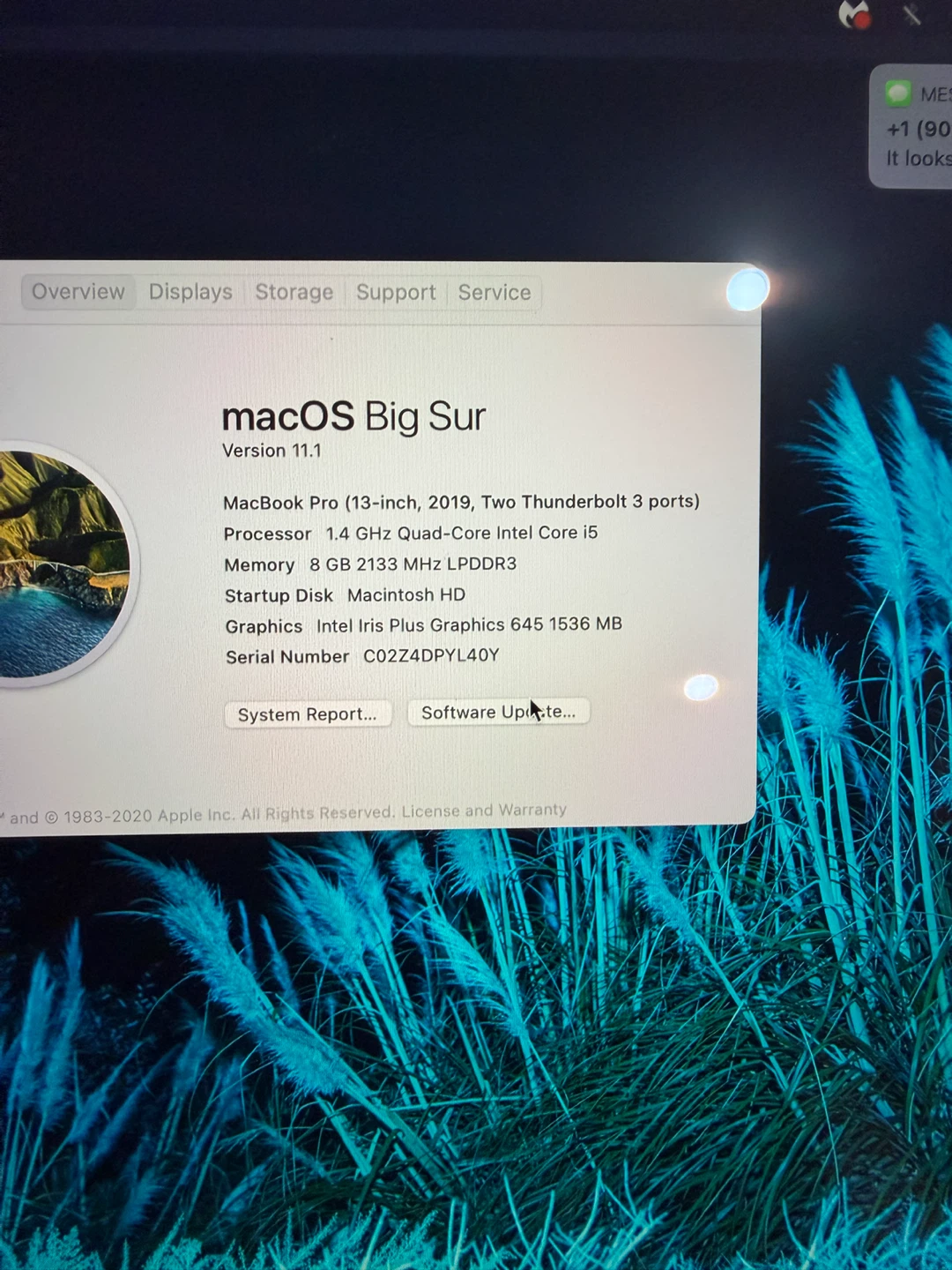Select the Version 11.1 text

(271, 451)
